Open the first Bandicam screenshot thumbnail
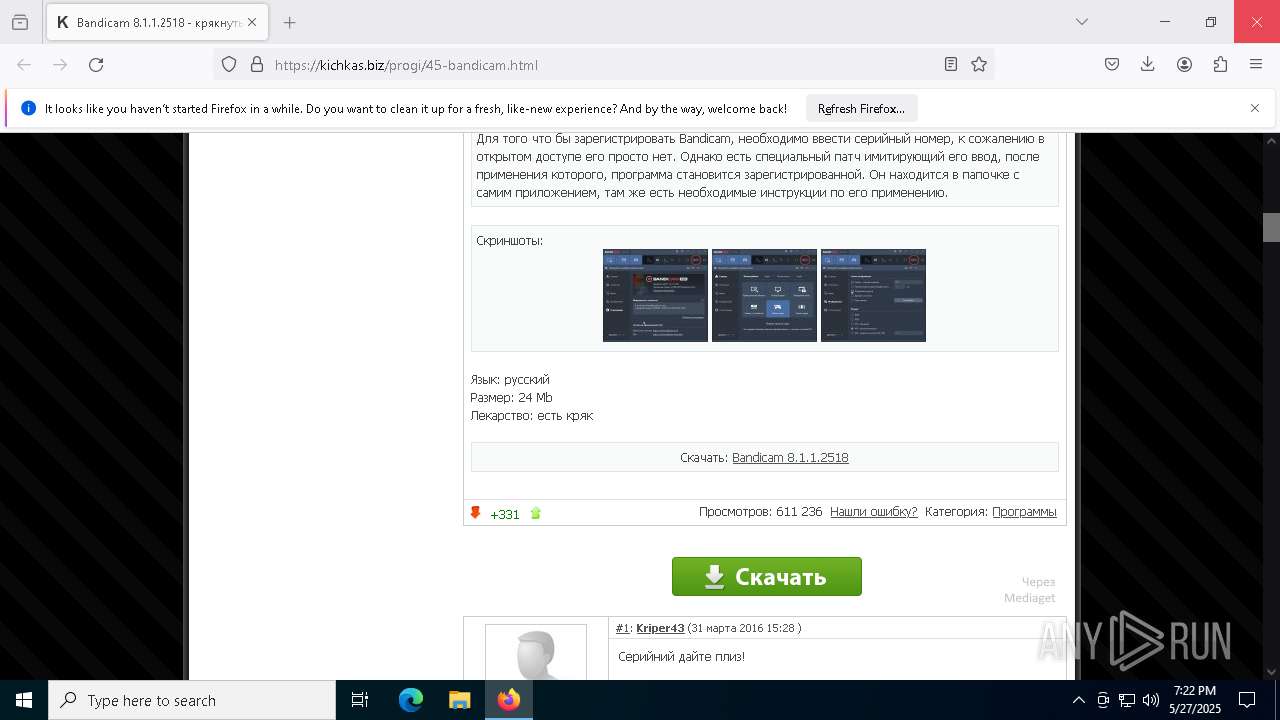1280x720 pixels. tap(655, 295)
